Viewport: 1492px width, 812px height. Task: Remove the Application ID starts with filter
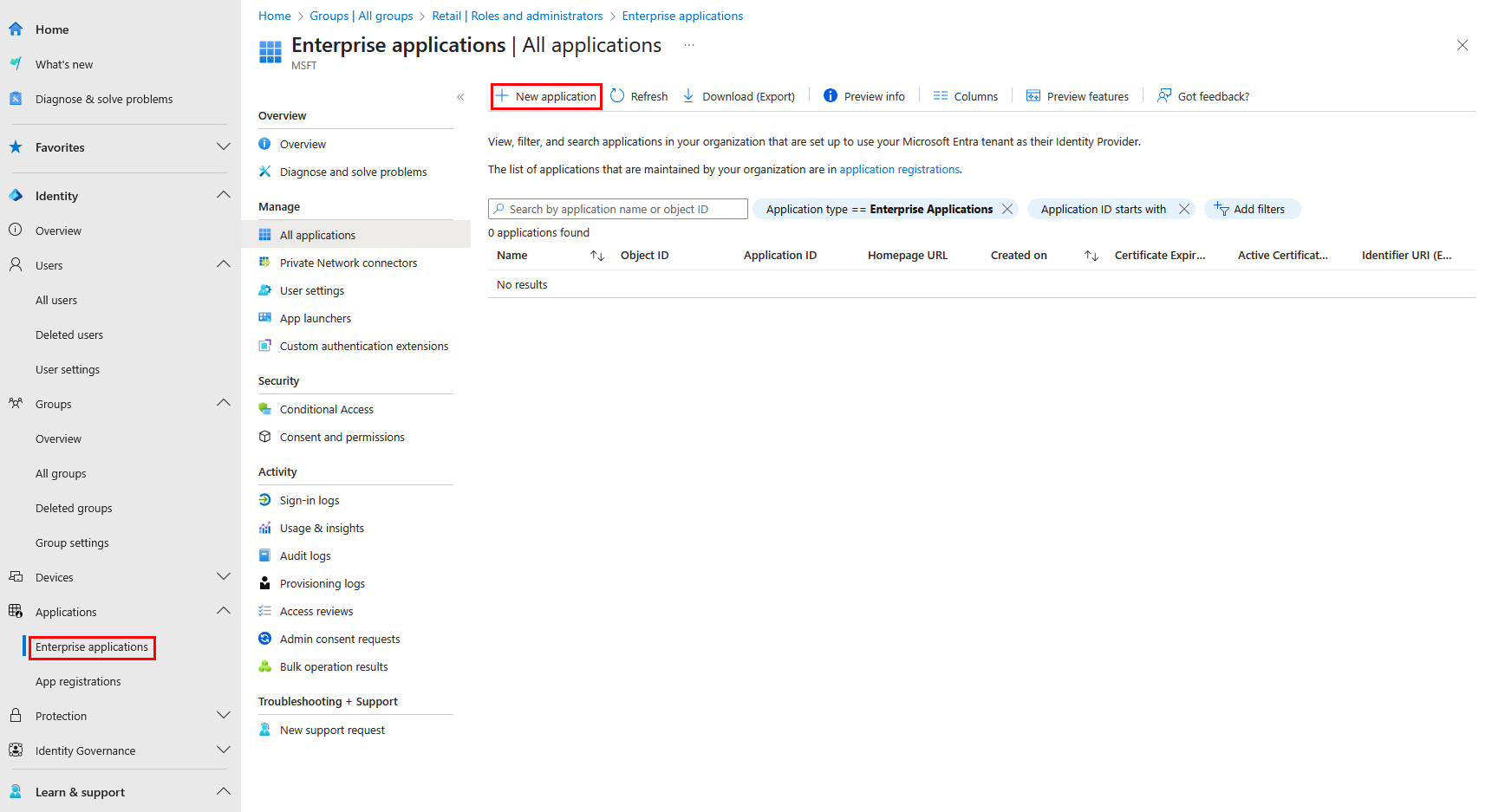1183,209
